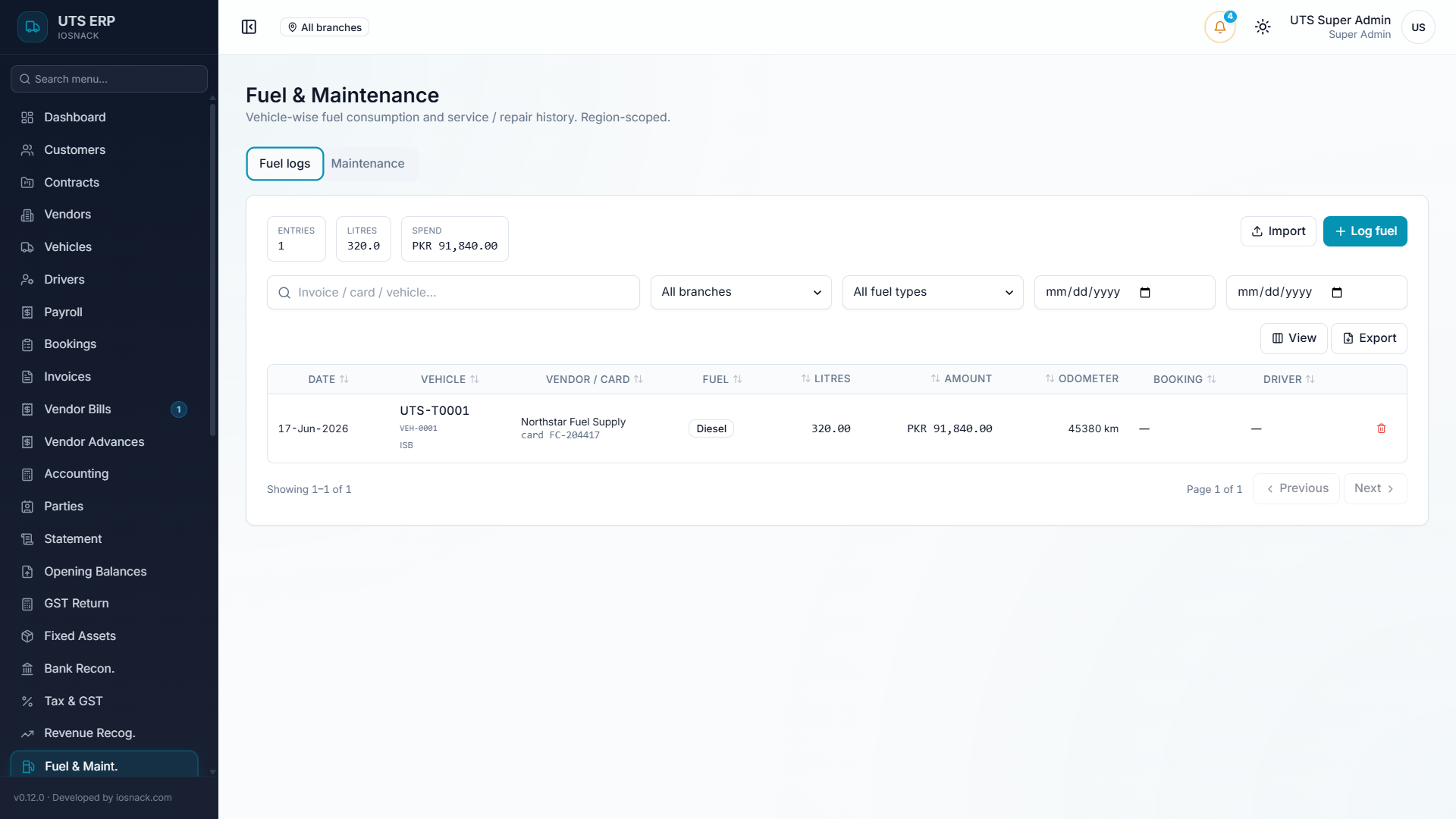Open calendar picker on first date field
This screenshot has height=819, width=1456.
1145,293
